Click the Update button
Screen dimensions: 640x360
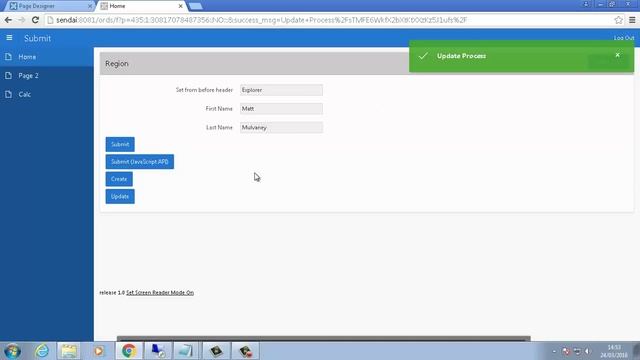(x=120, y=196)
